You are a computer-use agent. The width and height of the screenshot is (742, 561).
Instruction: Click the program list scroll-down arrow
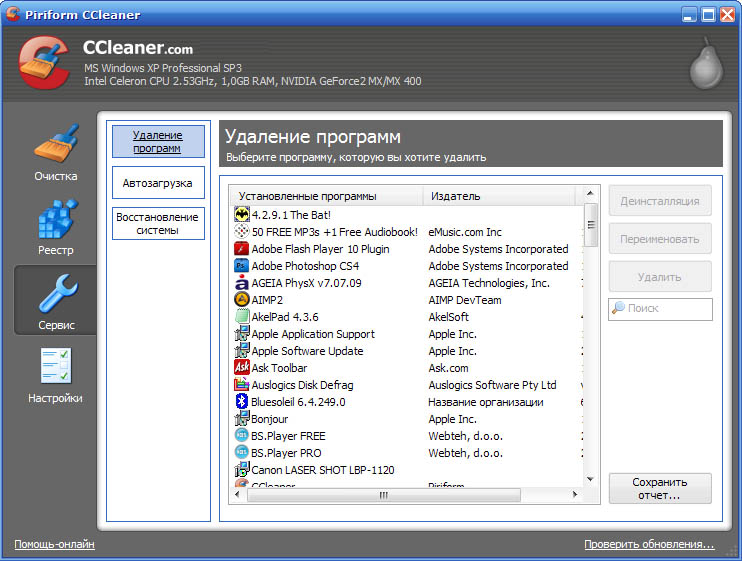pos(590,480)
